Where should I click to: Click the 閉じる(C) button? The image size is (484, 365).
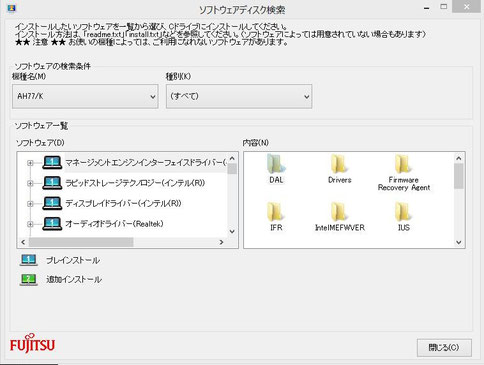coord(444,348)
